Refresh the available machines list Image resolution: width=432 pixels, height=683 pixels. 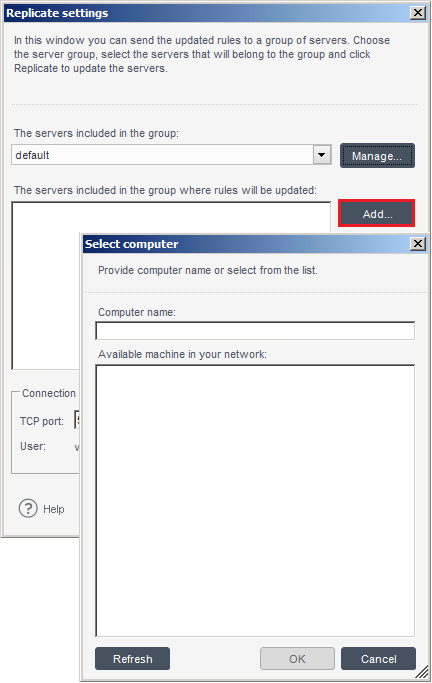tap(132, 658)
